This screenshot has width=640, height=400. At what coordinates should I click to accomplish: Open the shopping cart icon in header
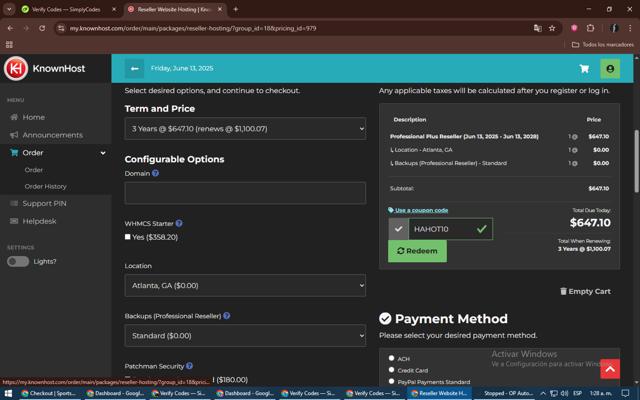tap(584, 69)
